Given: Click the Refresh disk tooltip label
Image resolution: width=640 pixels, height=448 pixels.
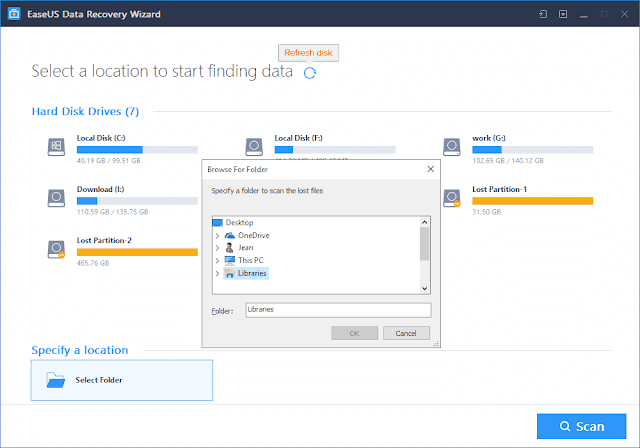Looking at the screenshot, I should coord(308,53).
